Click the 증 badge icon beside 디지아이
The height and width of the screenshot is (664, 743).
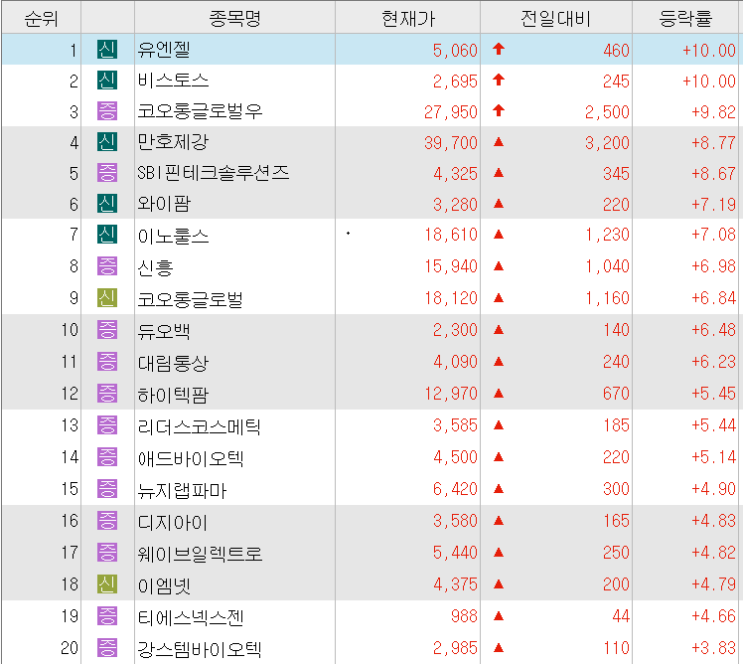[107, 520]
